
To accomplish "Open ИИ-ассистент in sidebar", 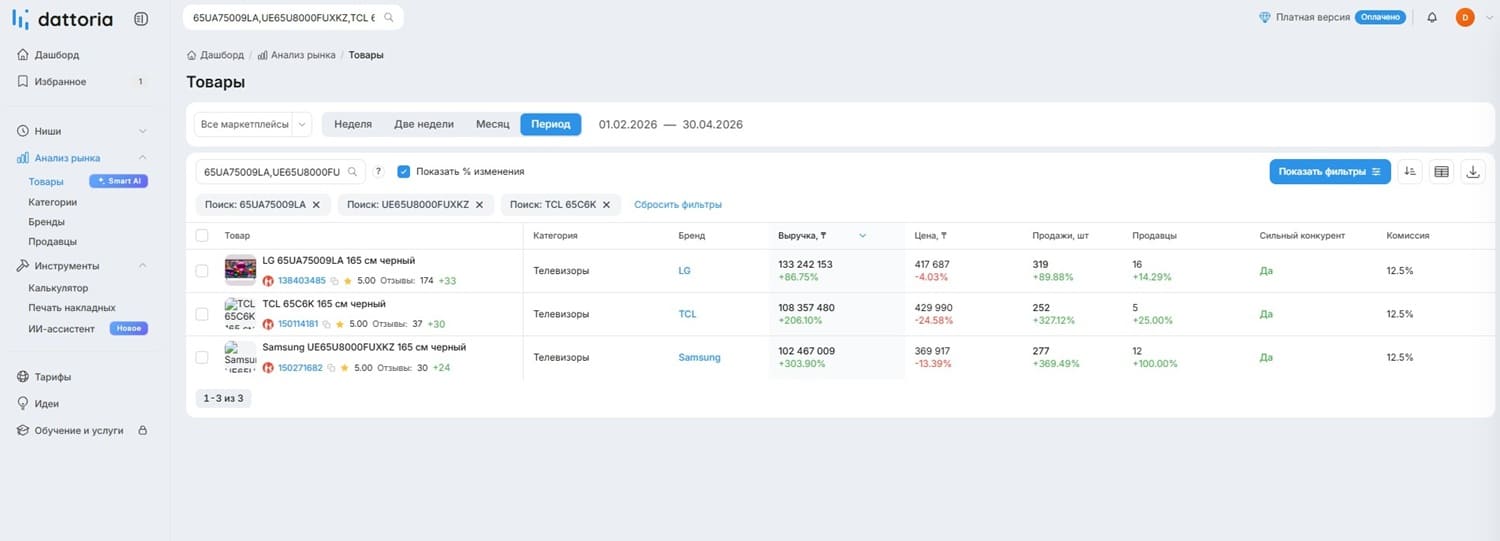I will point(62,328).
